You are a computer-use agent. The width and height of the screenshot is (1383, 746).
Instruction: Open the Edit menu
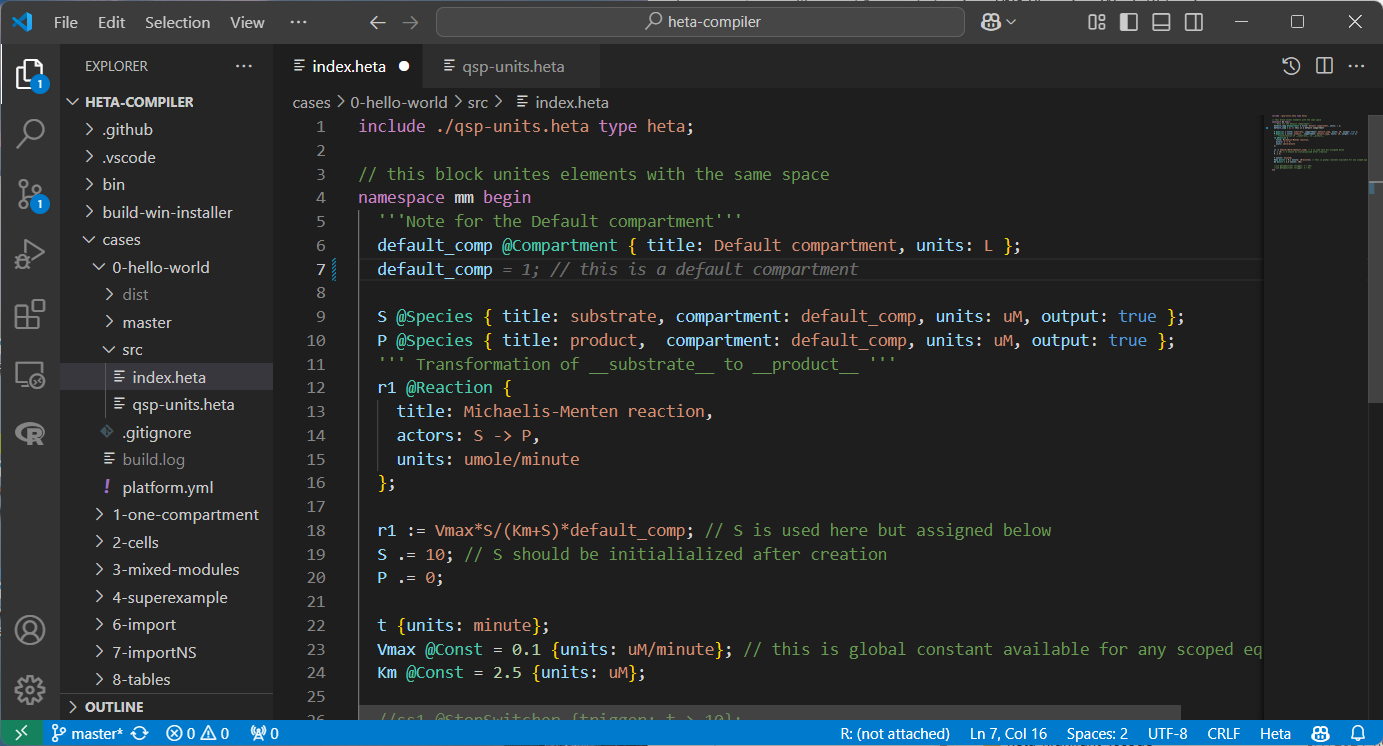tap(112, 22)
